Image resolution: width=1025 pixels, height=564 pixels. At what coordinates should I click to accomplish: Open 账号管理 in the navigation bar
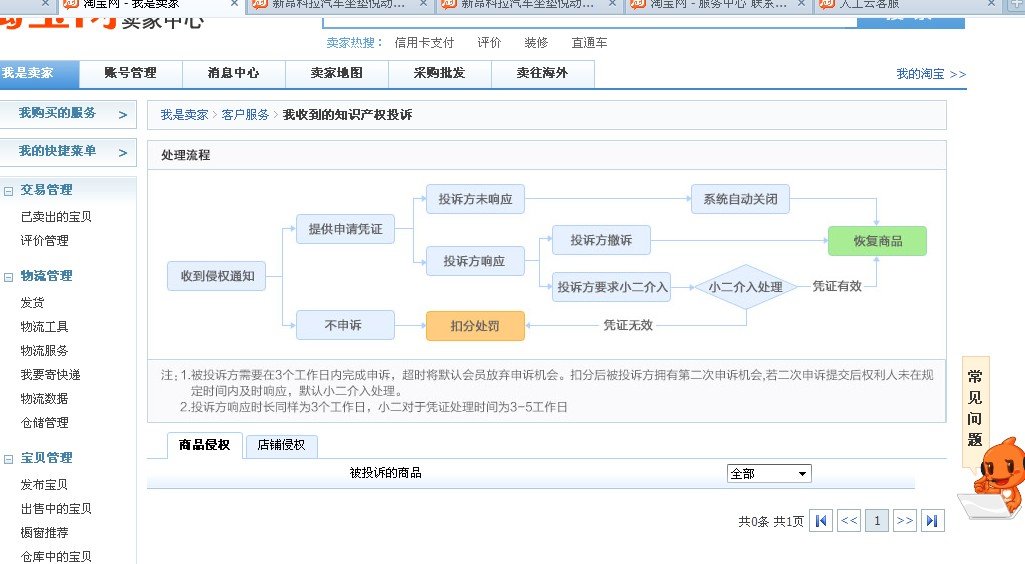coord(130,73)
